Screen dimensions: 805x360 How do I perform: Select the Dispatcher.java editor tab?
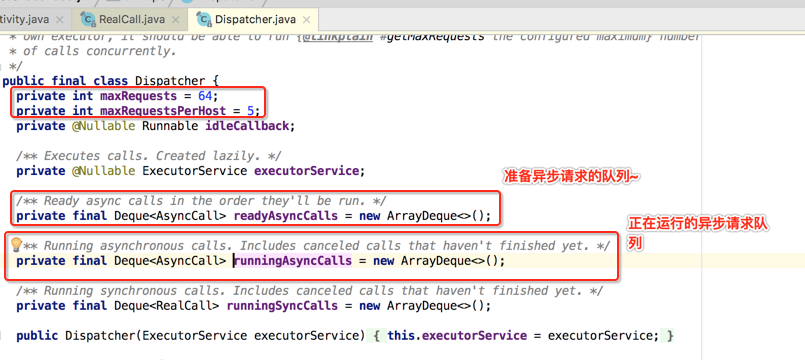tap(255, 20)
